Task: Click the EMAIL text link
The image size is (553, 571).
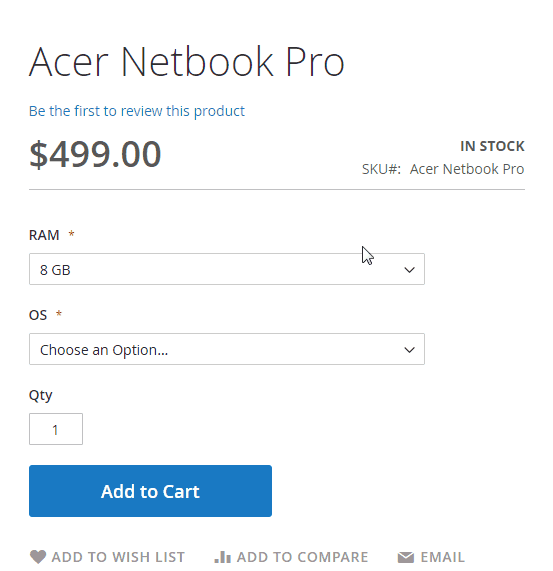Action: pos(442,557)
